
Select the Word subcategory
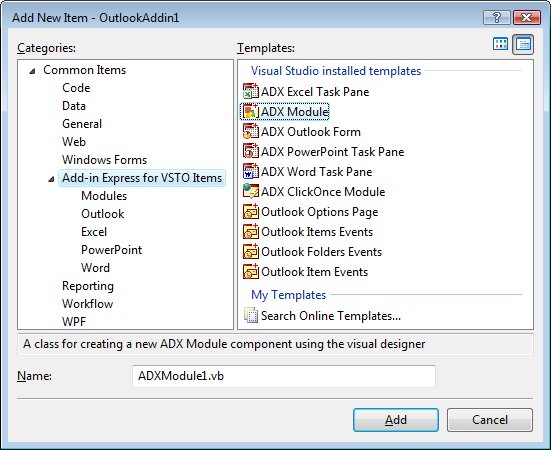click(95, 268)
